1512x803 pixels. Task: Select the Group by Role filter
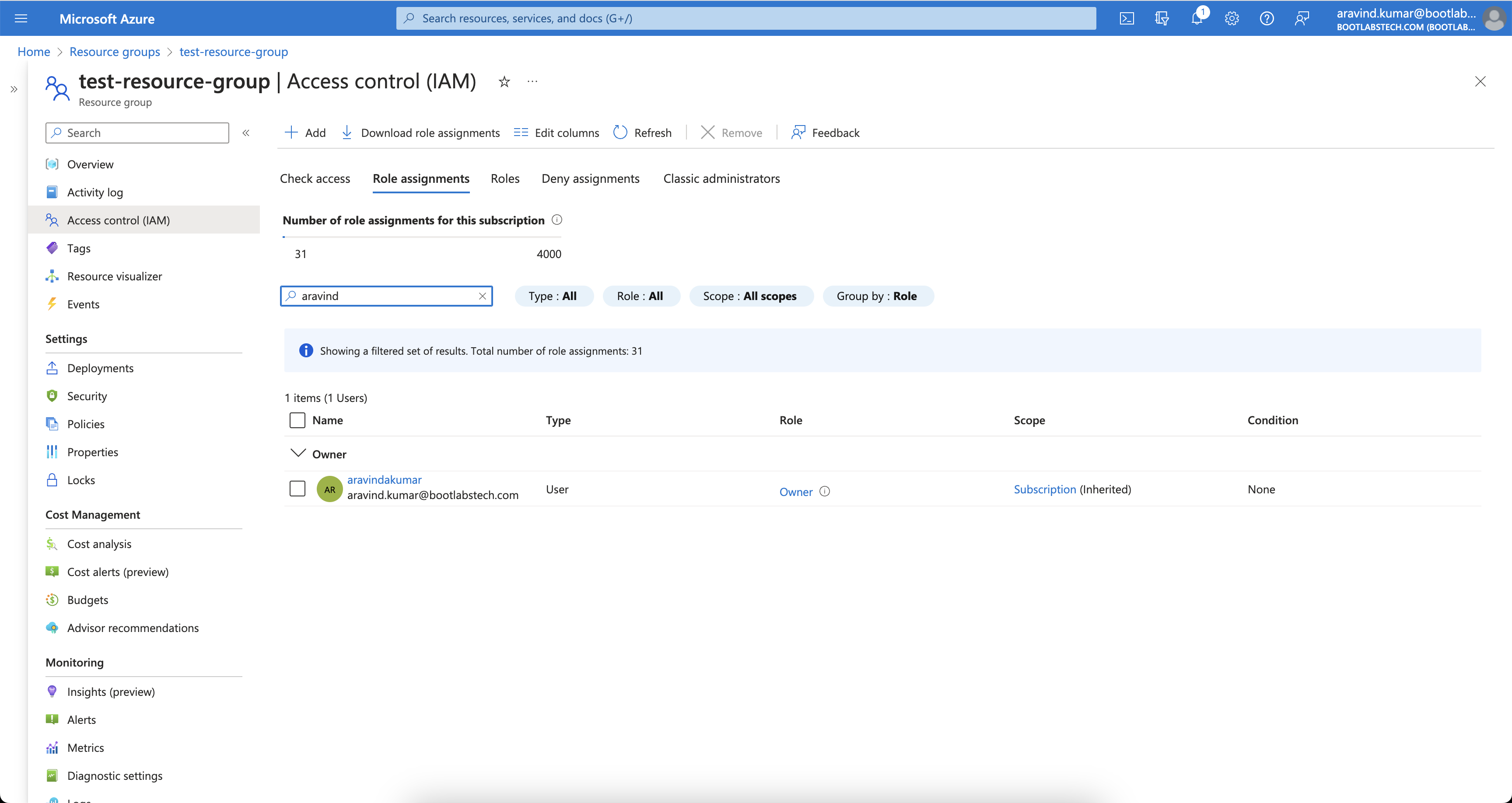click(x=876, y=295)
